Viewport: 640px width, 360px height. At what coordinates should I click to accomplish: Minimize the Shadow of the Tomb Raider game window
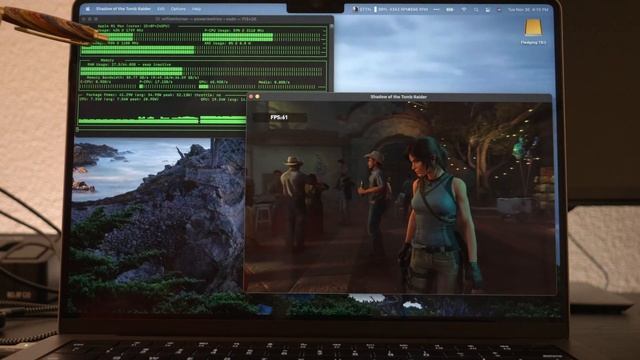click(258, 97)
